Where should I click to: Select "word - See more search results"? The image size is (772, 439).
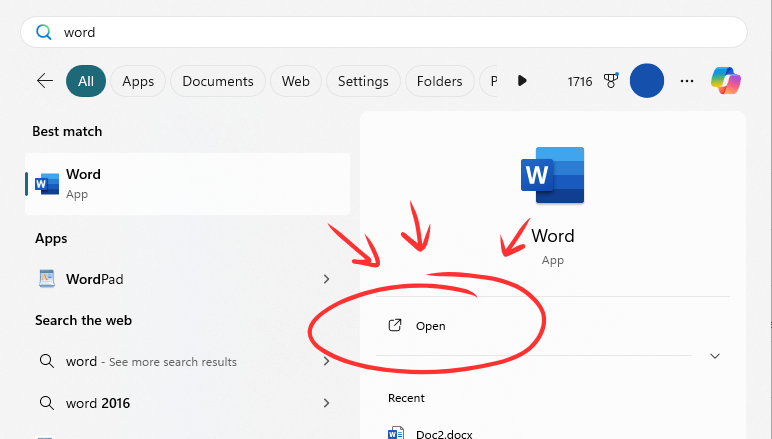188,361
